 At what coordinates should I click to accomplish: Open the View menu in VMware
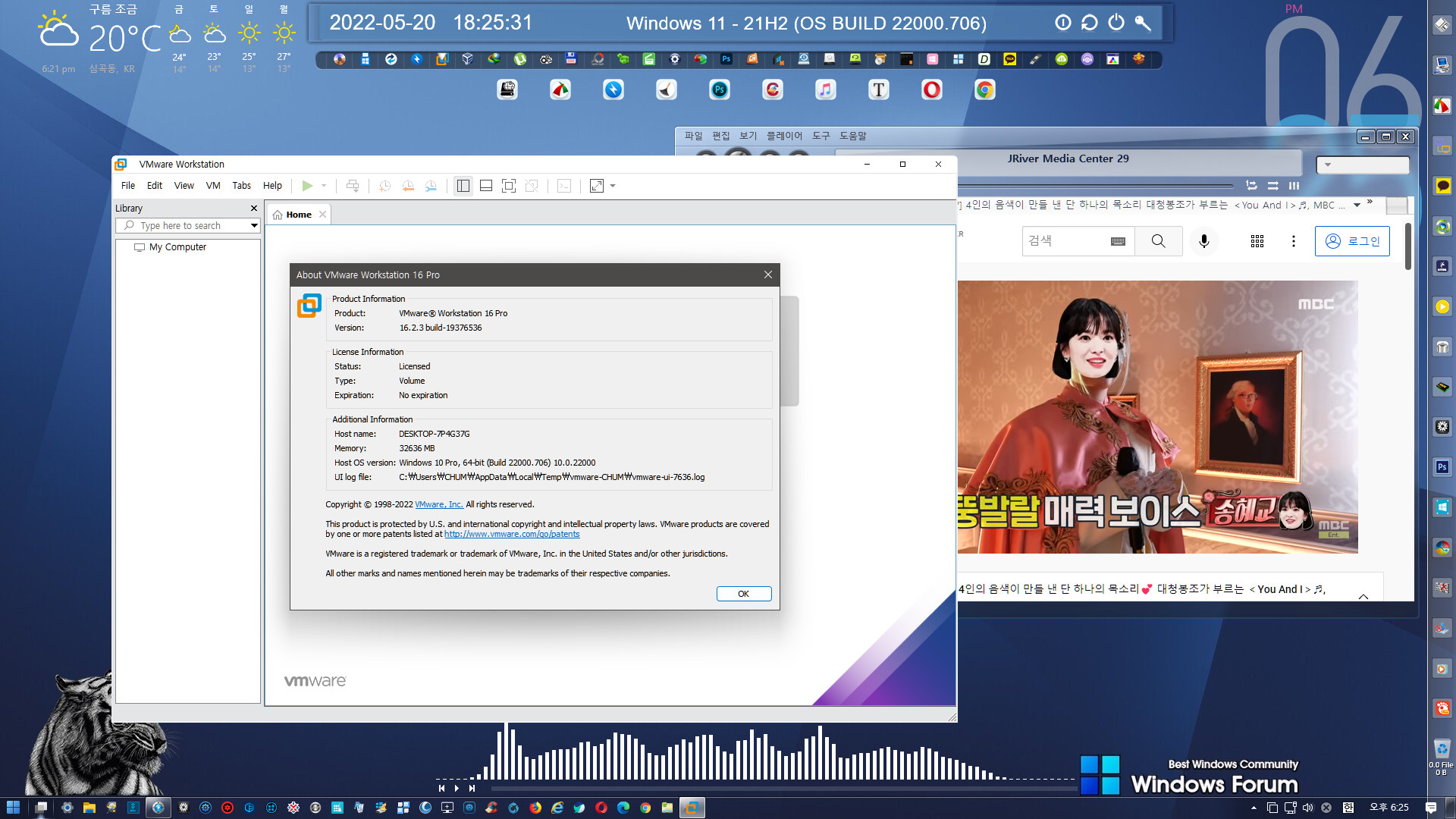[x=184, y=186]
